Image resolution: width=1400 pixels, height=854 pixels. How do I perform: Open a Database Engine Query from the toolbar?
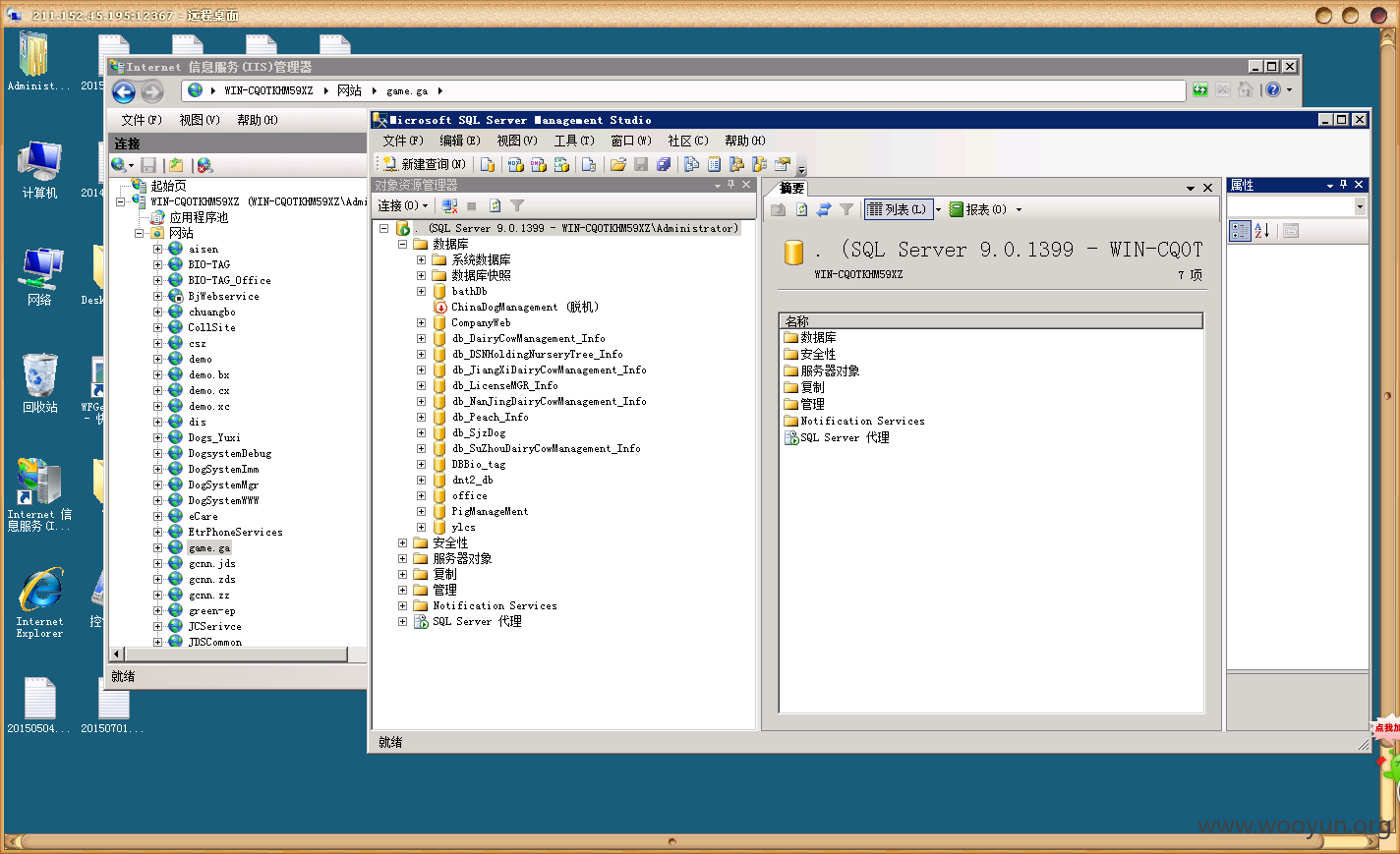coord(488,164)
